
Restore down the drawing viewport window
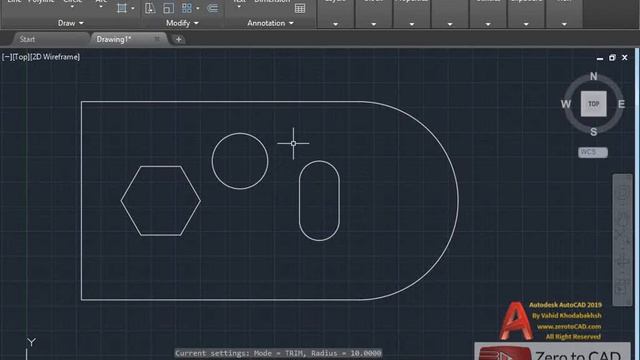[x=612, y=58]
